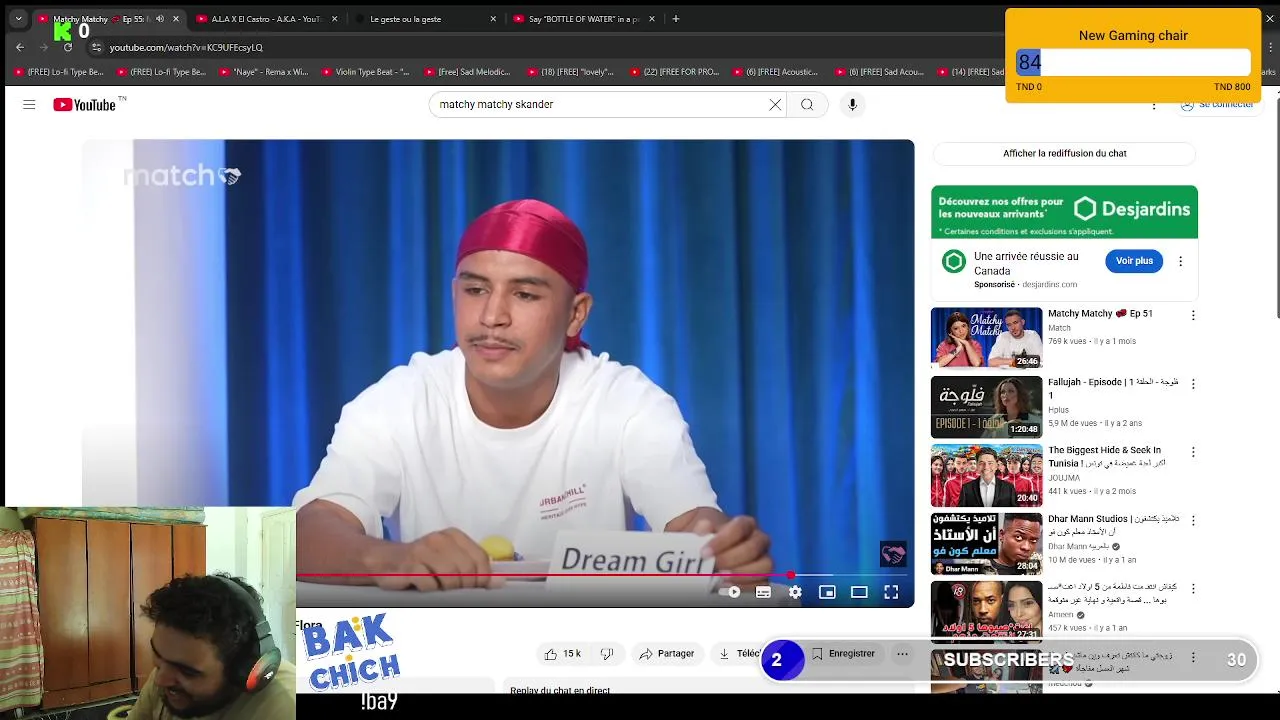Enter fullscreen video mode
This screenshot has width=1280, height=720.
pyautogui.click(x=891, y=592)
